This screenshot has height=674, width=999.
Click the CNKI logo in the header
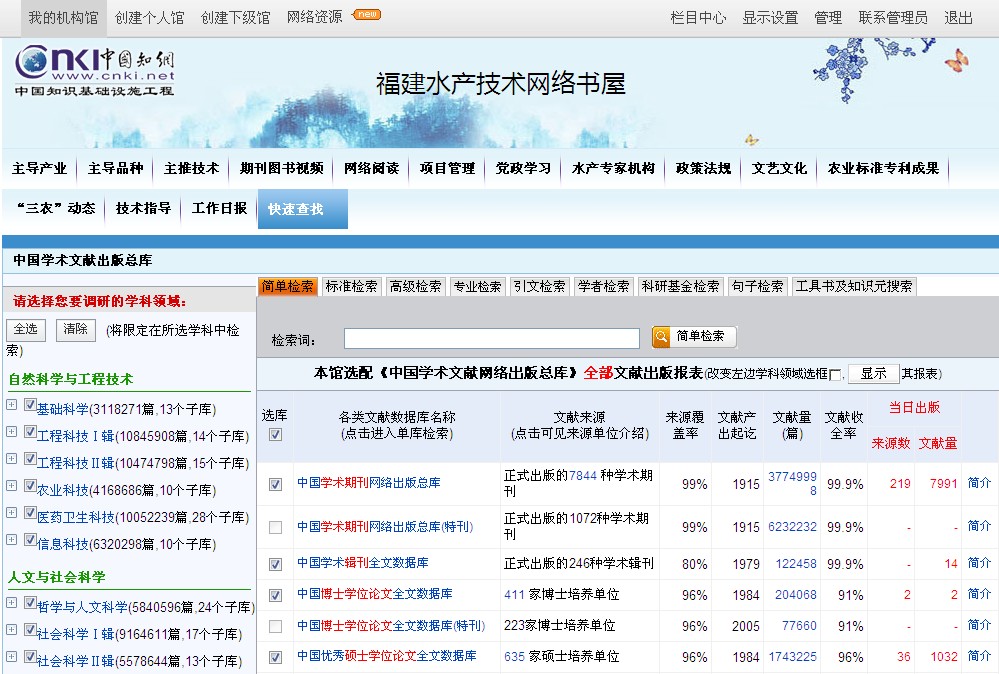click(x=94, y=70)
